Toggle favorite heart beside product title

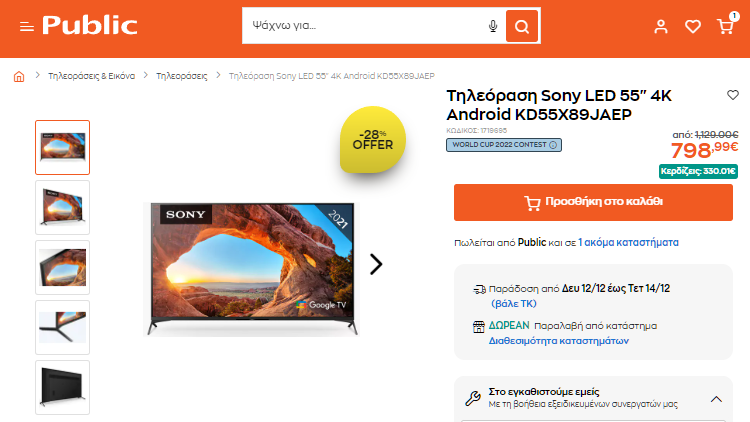[x=733, y=95]
